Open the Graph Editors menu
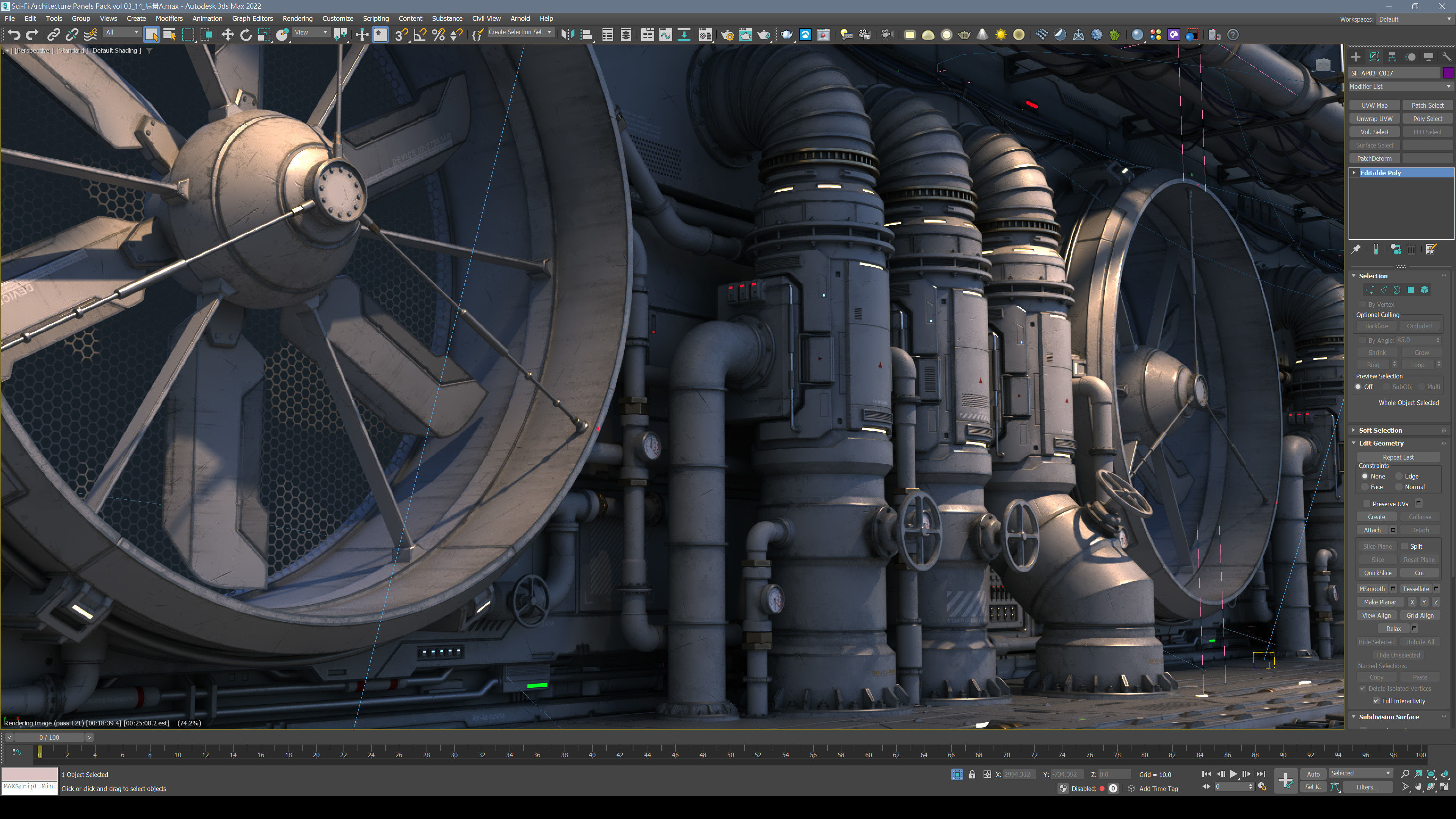This screenshot has height=819, width=1456. click(252, 19)
